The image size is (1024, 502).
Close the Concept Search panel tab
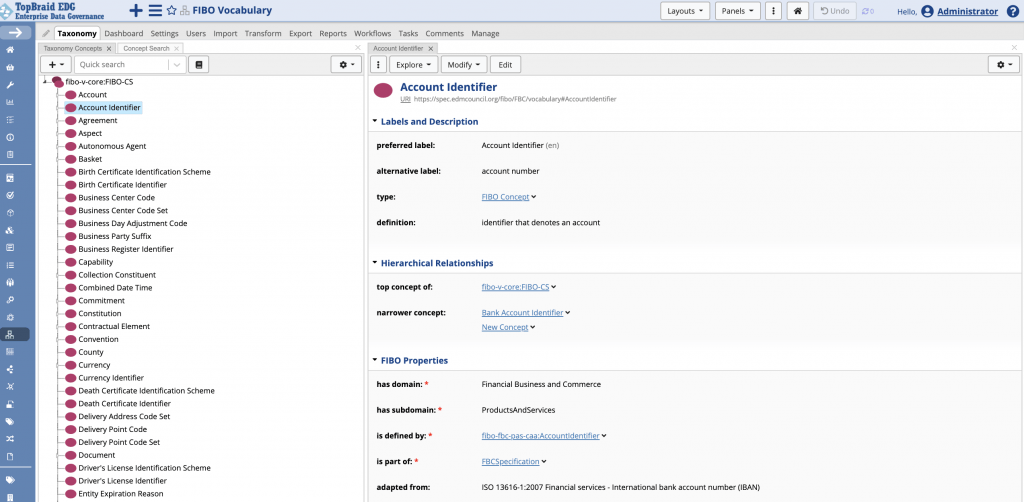[x=176, y=48]
